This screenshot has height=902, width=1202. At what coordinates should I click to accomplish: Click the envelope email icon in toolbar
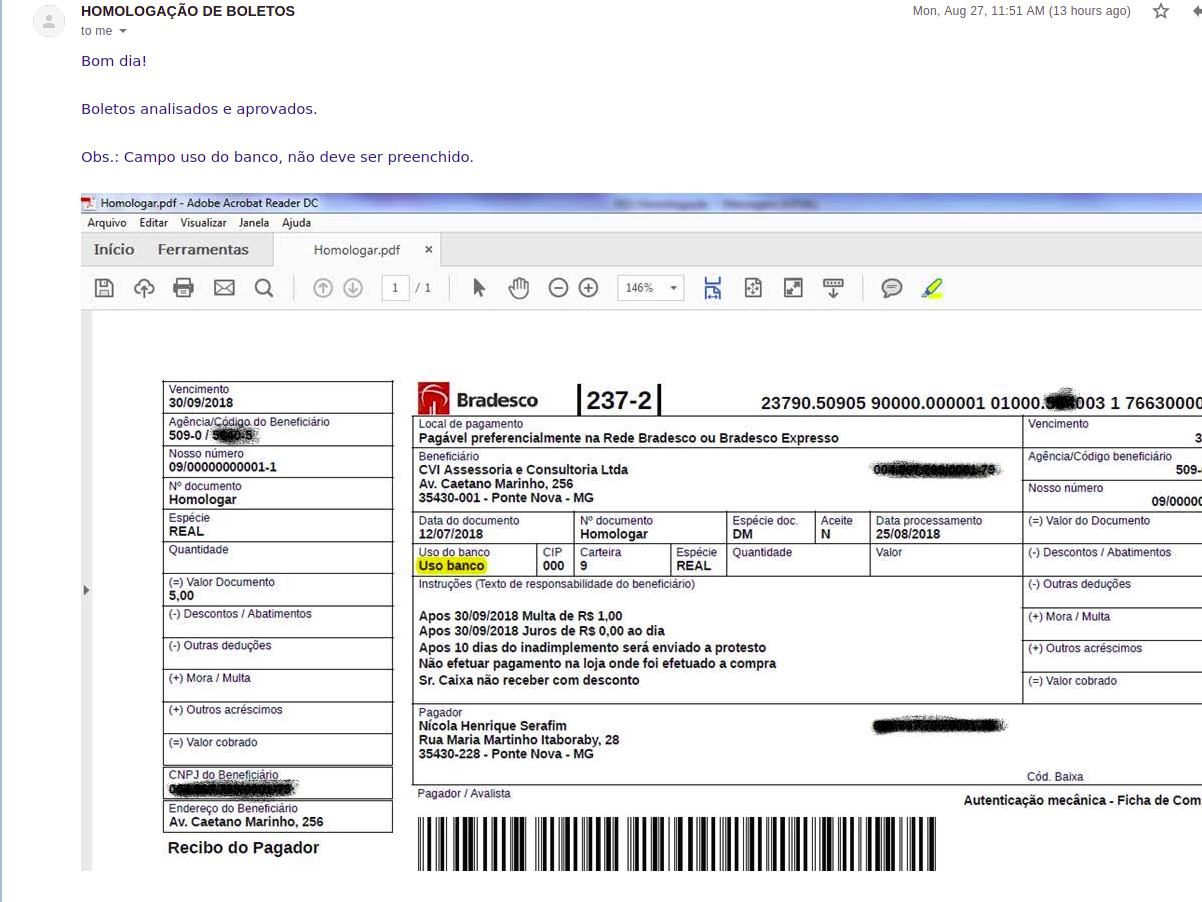coord(224,288)
